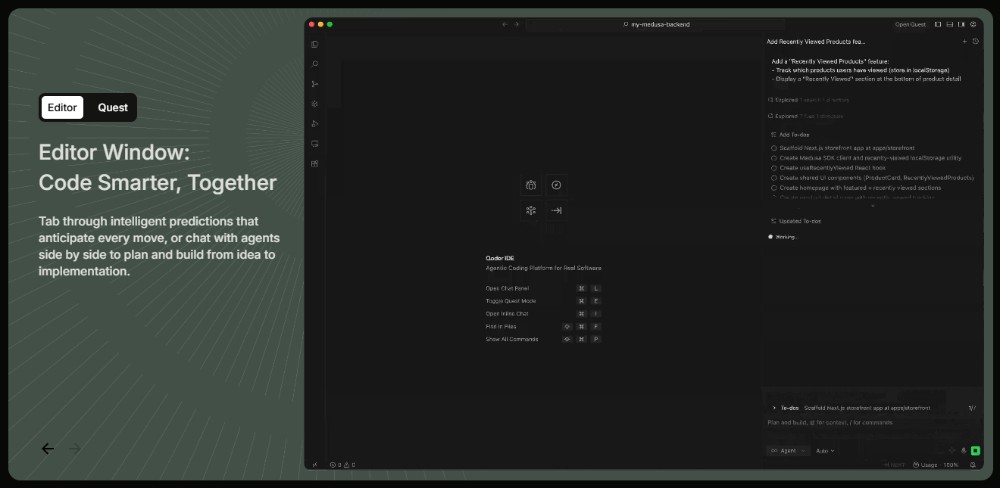Image resolution: width=1000 pixels, height=488 pixels.
Task: Toggle the Create Medusa SDK client to-do circle
Action: coord(774,158)
